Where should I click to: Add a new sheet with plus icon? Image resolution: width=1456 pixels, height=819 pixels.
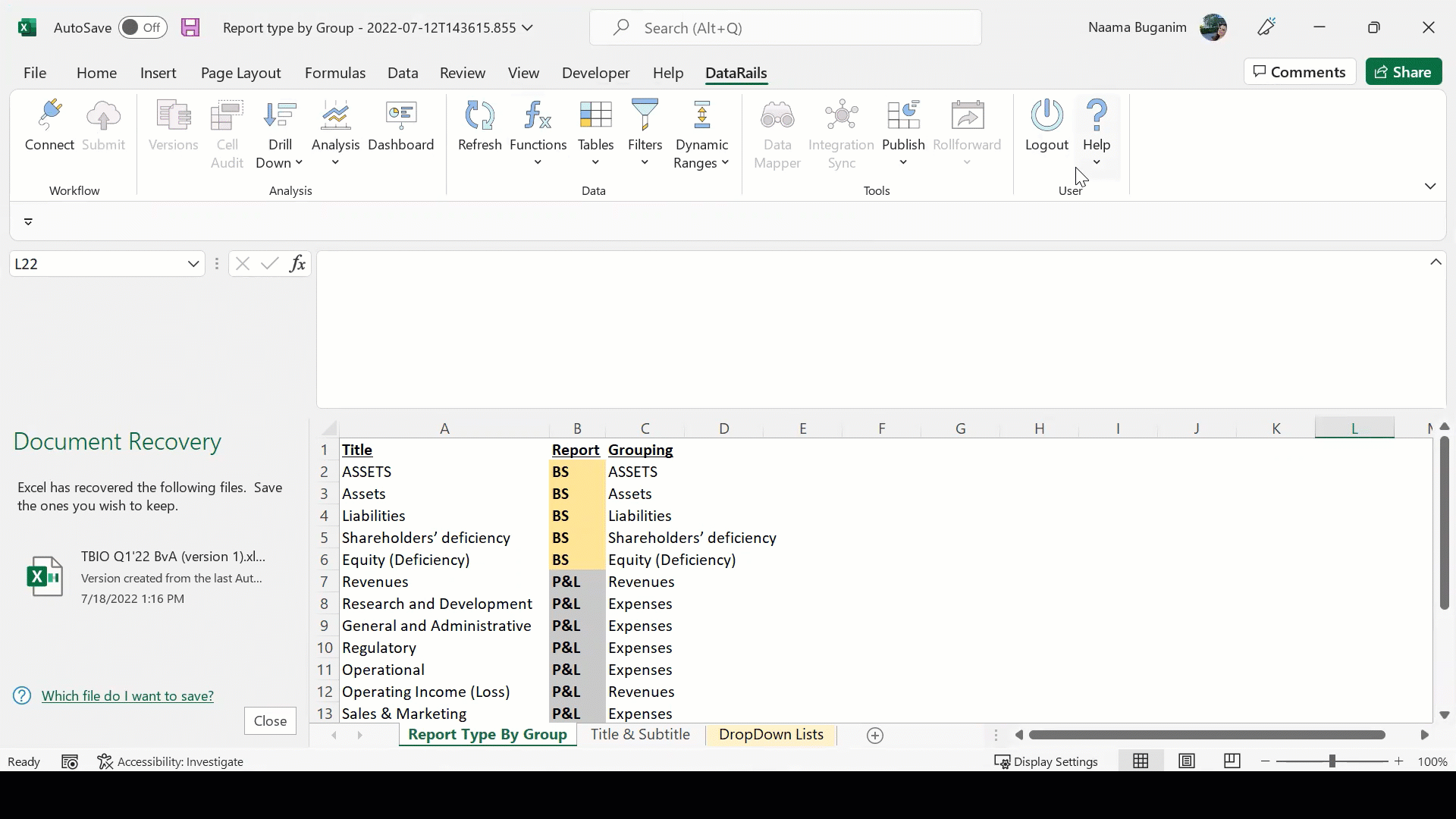click(x=875, y=736)
